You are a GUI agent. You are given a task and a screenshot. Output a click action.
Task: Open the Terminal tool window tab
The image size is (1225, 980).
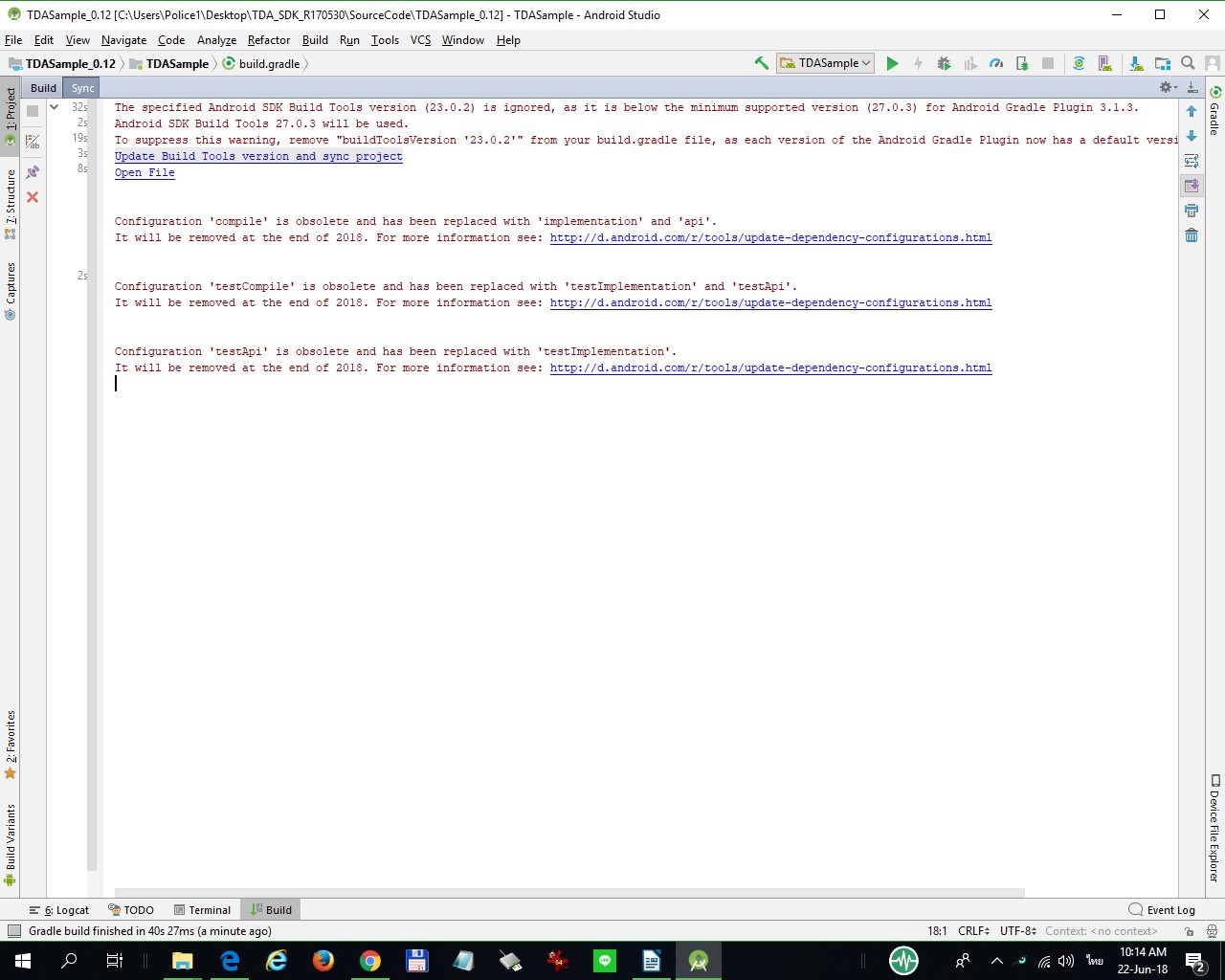point(202,910)
